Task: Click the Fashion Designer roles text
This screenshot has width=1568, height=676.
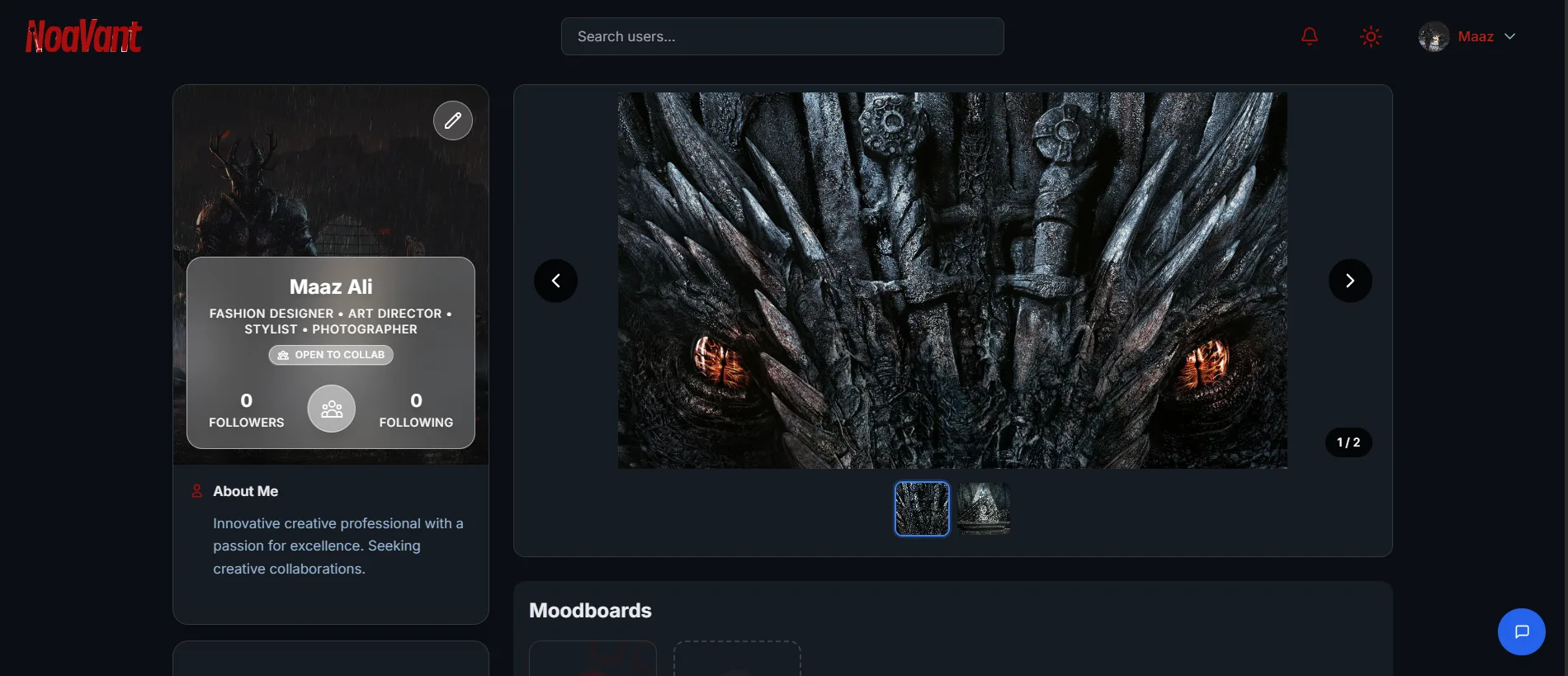Action: (x=331, y=321)
